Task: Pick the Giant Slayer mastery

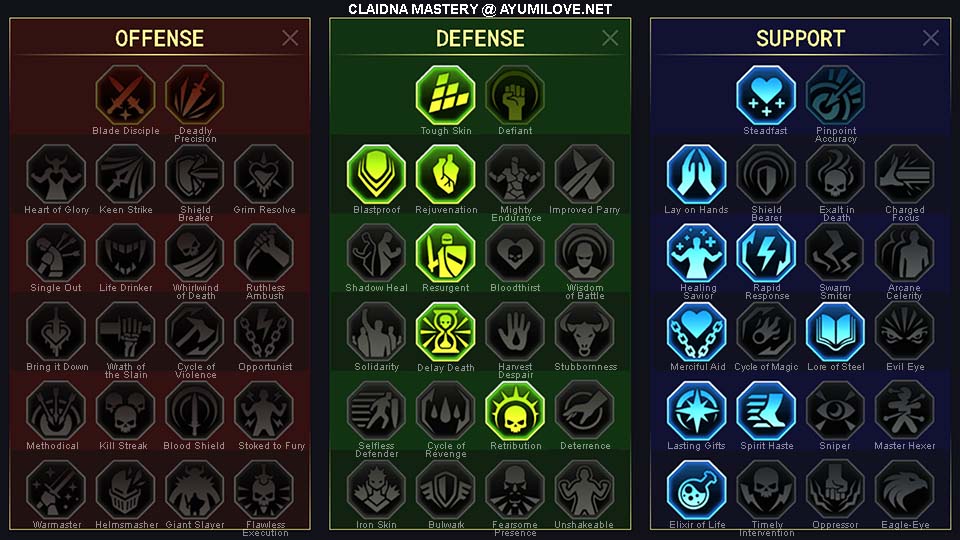Action: pyautogui.click(x=195, y=489)
